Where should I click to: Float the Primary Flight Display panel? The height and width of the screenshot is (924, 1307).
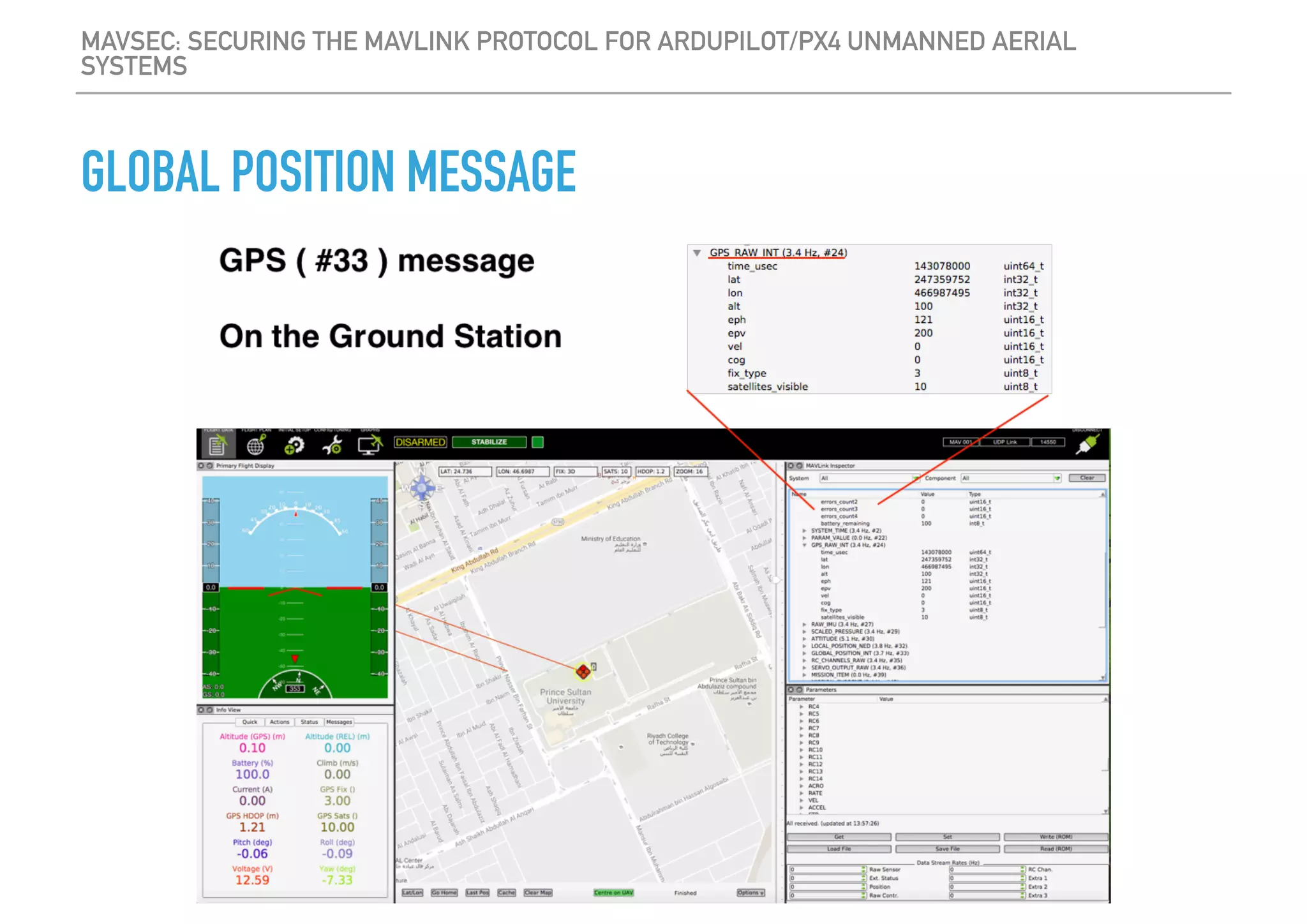click(x=209, y=466)
